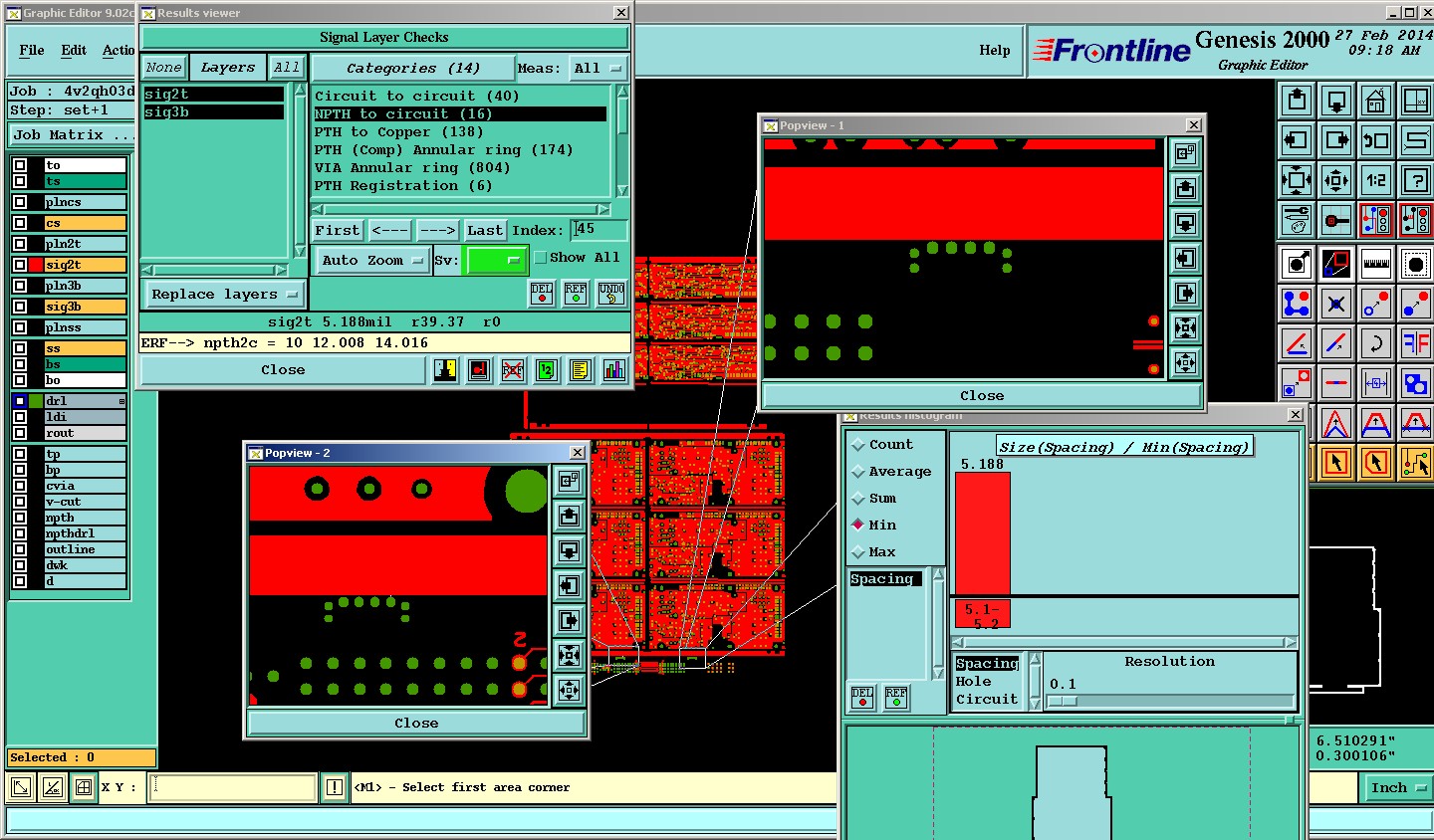Image resolution: width=1434 pixels, height=840 pixels.
Task: Click the red DEL icon in Results viewer
Action: click(542, 293)
